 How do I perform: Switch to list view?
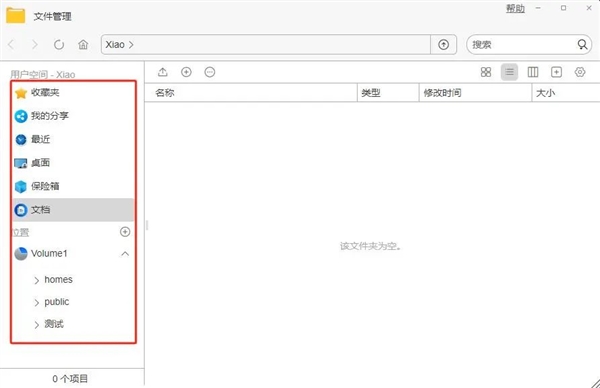click(x=509, y=72)
